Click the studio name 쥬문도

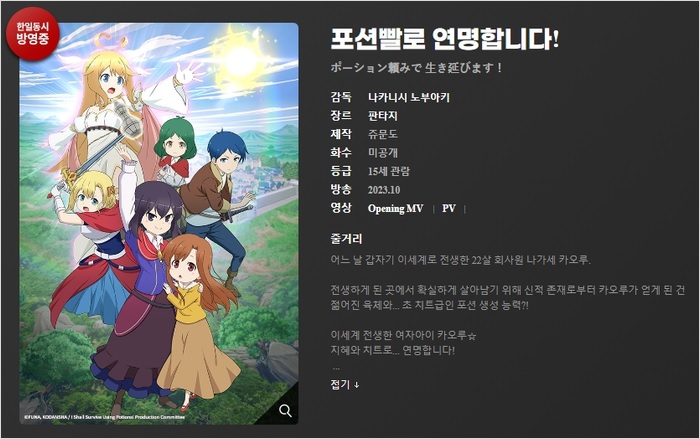(x=383, y=134)
